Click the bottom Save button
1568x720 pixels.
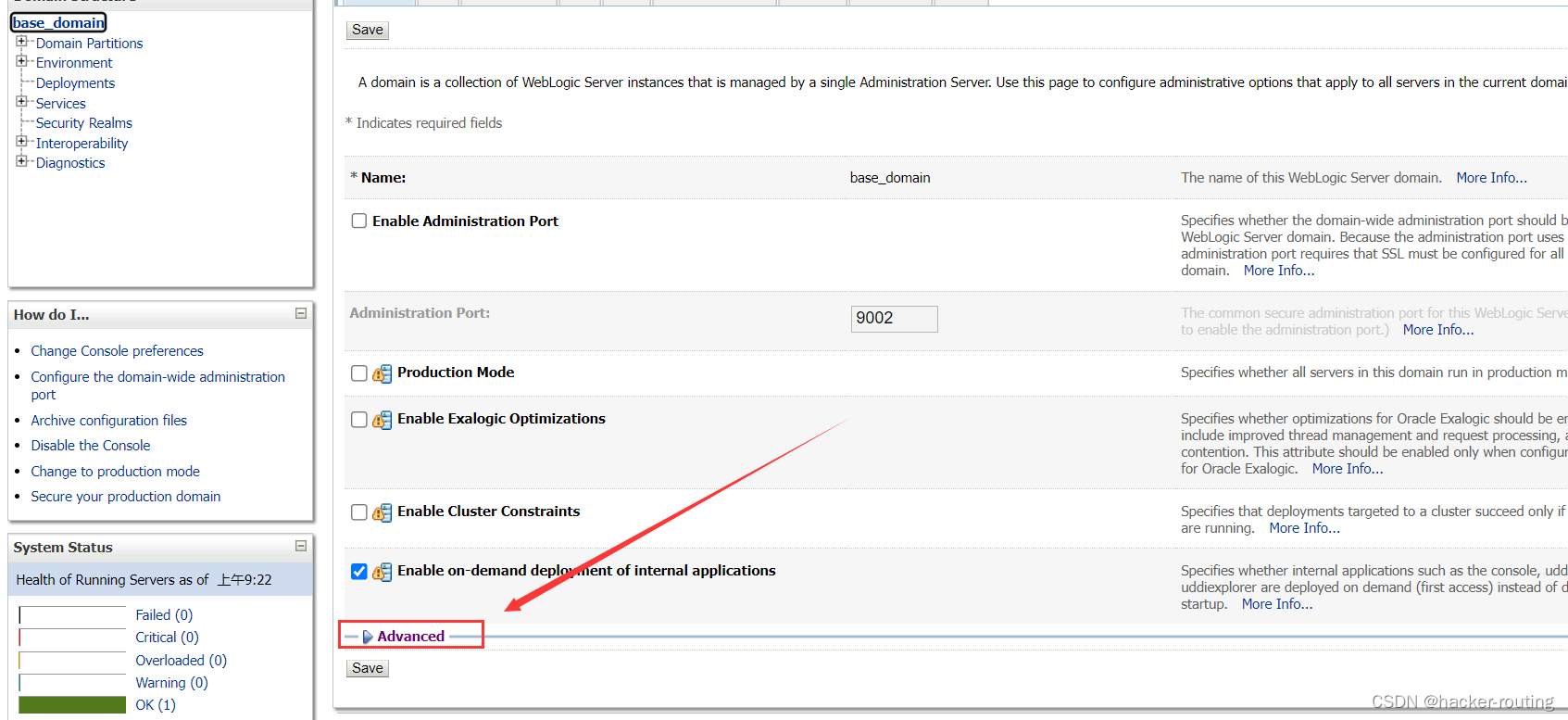(368, 668)
